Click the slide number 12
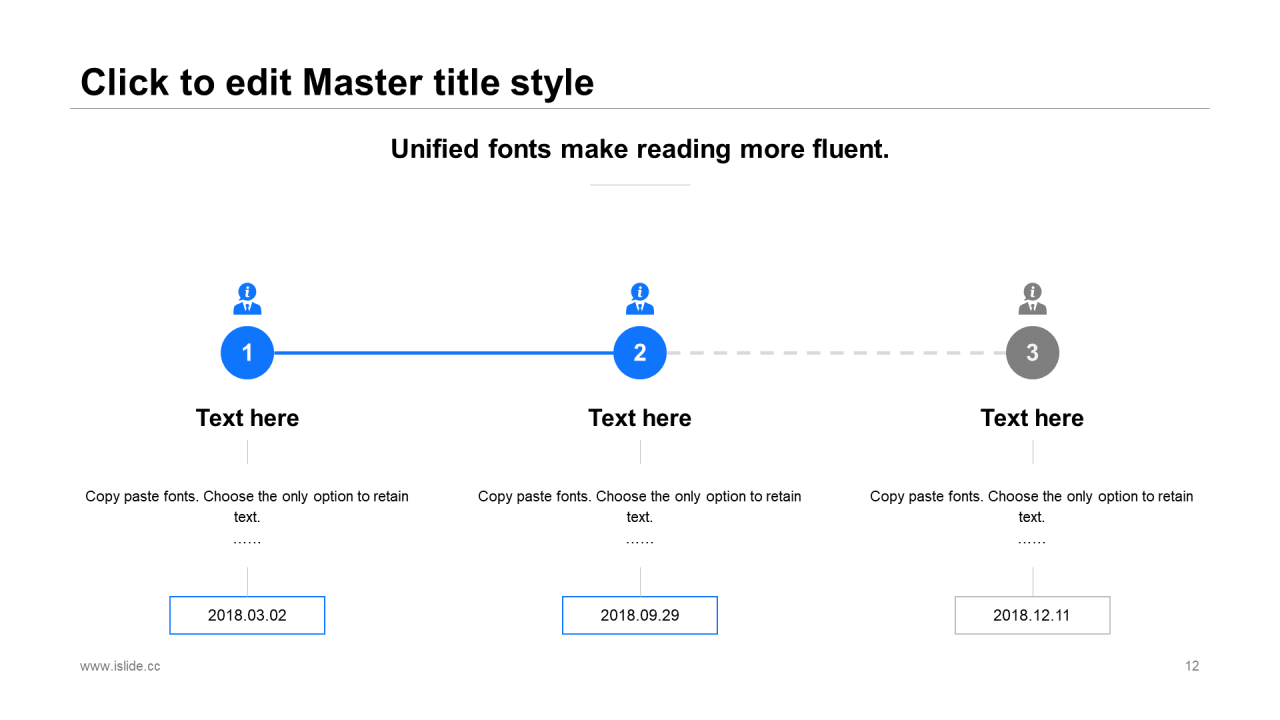The image size is (1280, 720). pos(1191,666)
